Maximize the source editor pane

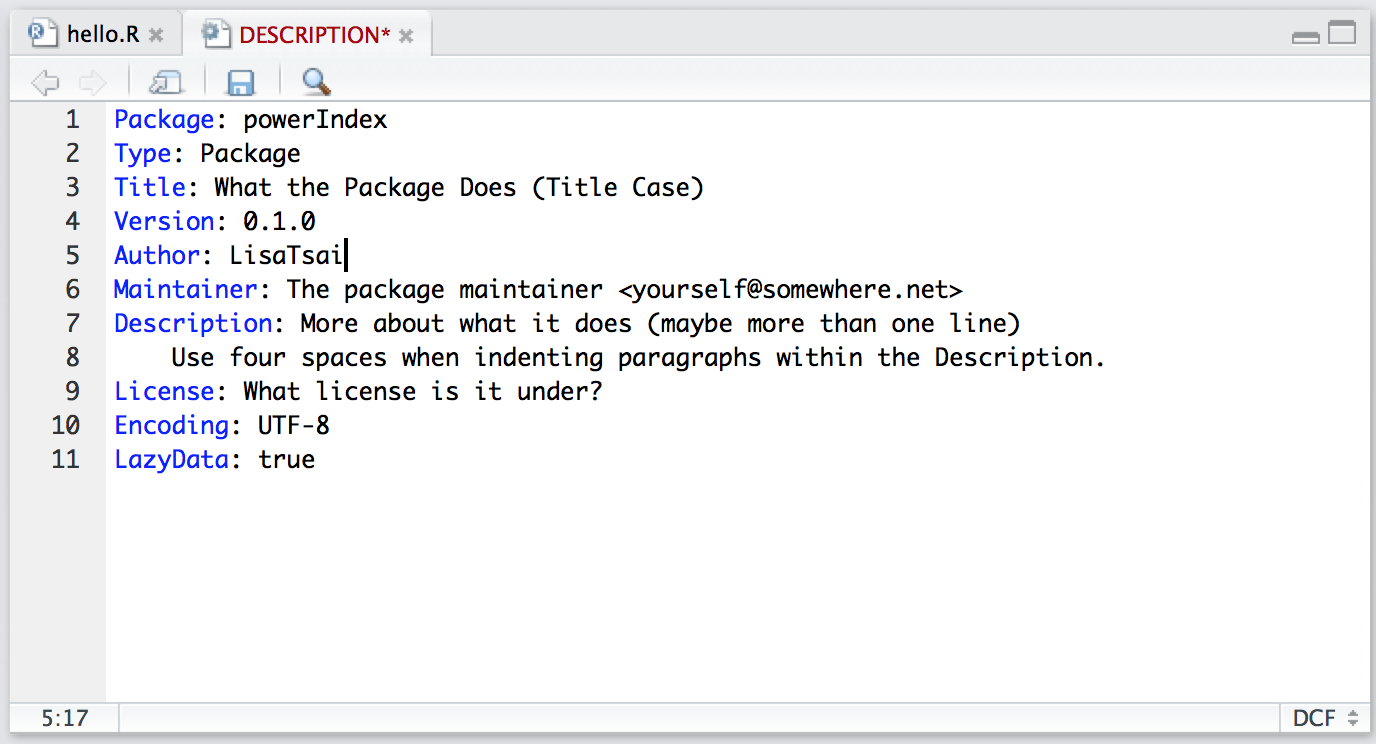click(1342, 33)
